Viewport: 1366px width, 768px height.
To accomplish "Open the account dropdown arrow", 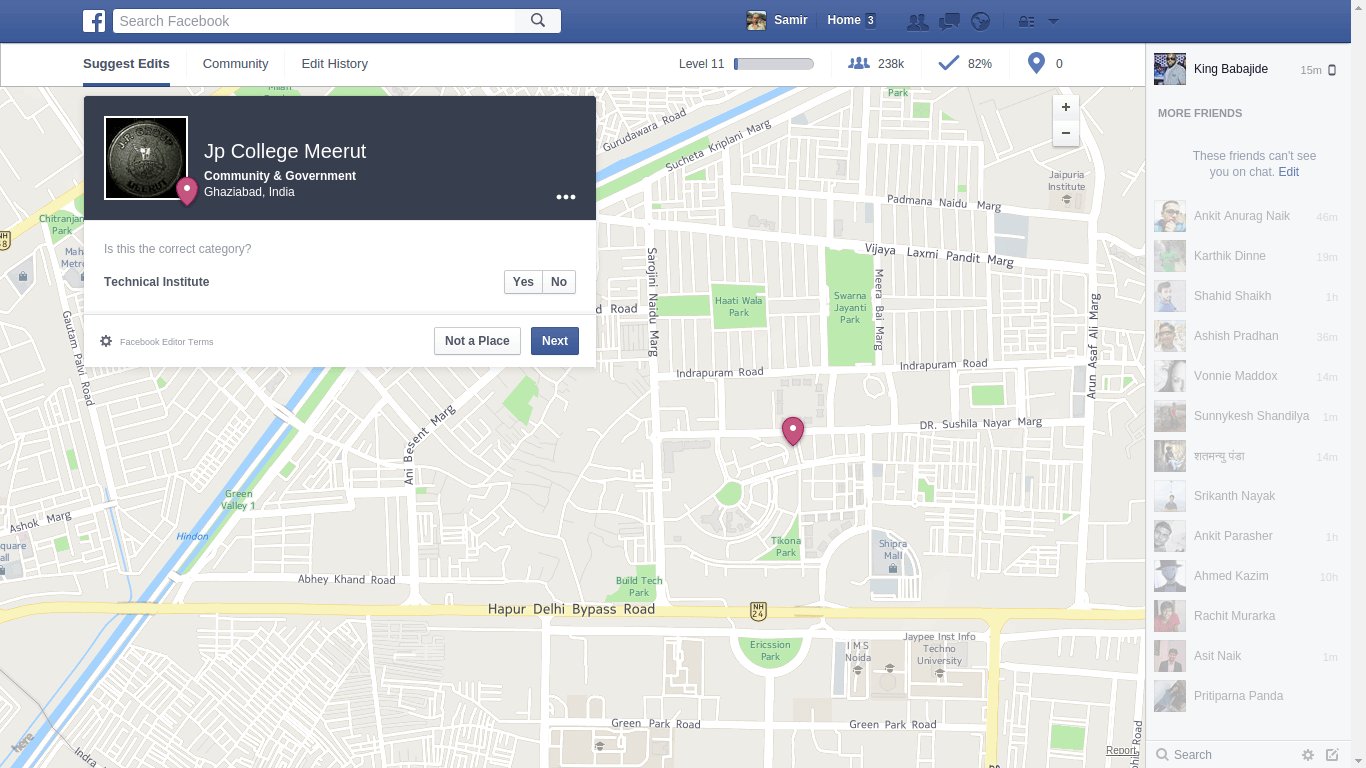I will point(1053,21).
